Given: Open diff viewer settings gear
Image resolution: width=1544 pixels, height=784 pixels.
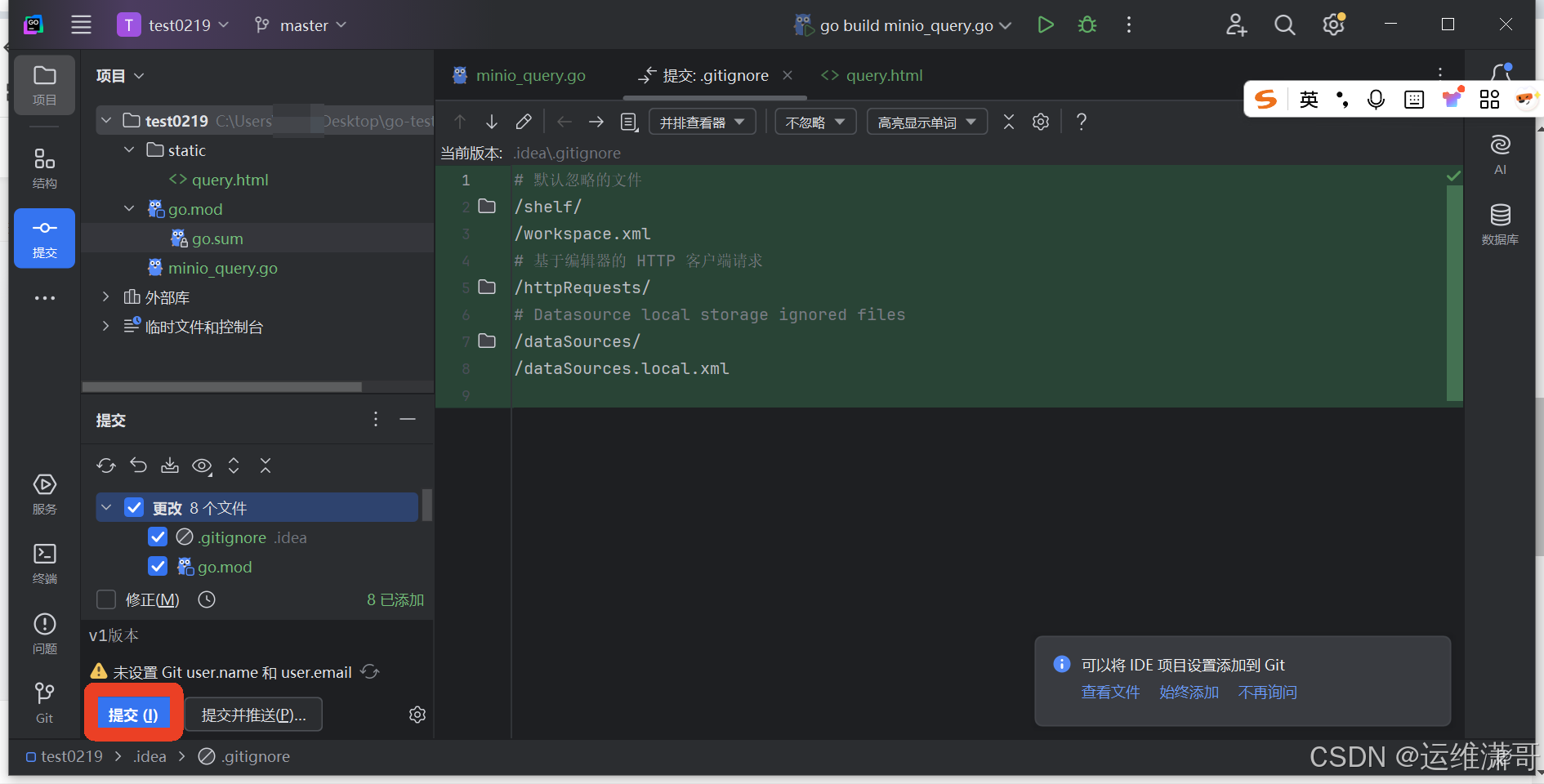Looking at the screenshot, I should (x=1040, y=121).
